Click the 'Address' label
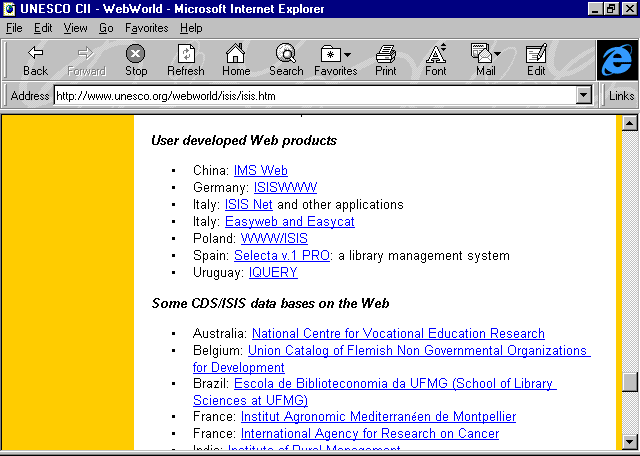This screenshot has width=640, height=456. click(x=30, y=96)
